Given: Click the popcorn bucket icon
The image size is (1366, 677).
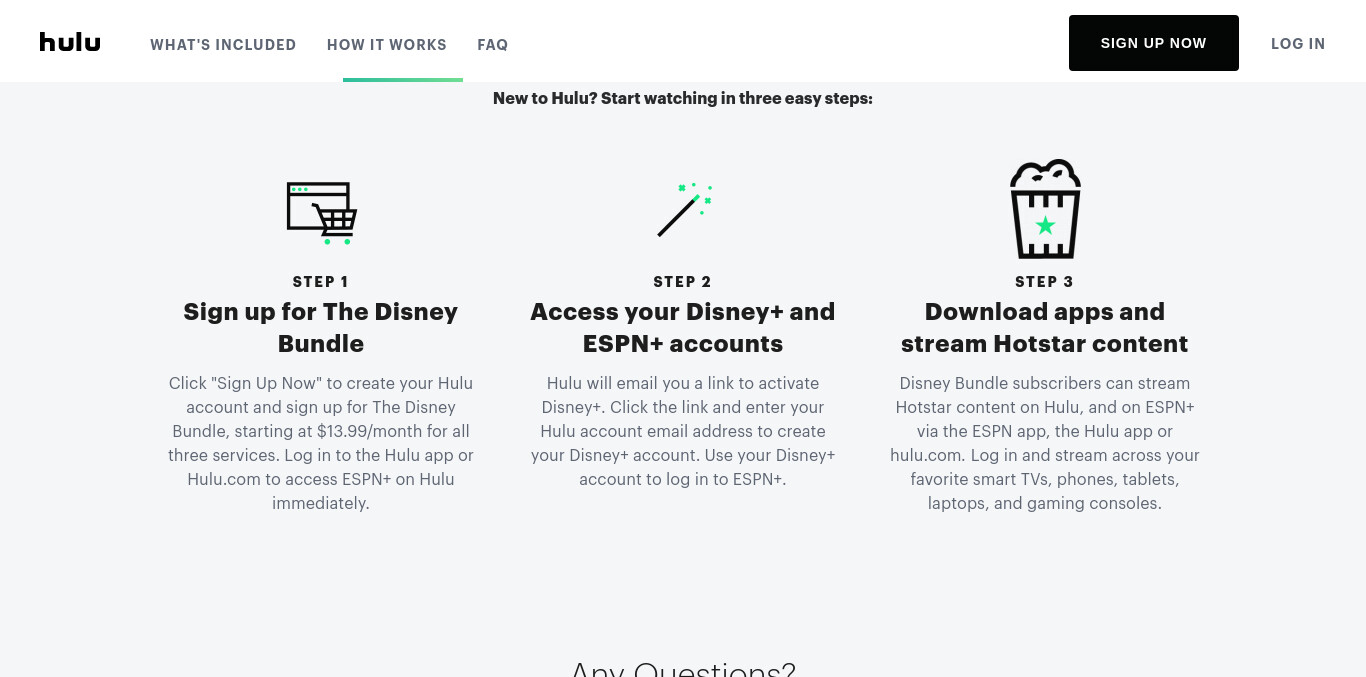Looking at the screenshot, I should click(x=1045, y=209).
